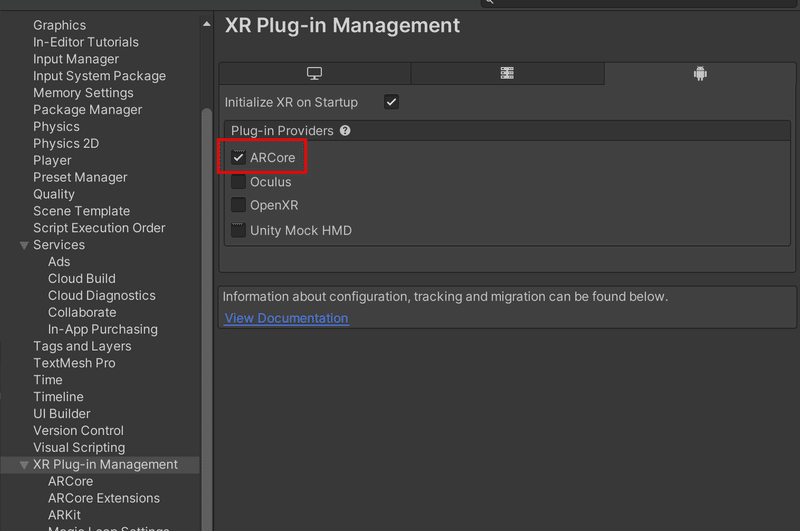Select Tags and Layers settings
This screenshot has width=800, height=531.
(x=82, y=346)
